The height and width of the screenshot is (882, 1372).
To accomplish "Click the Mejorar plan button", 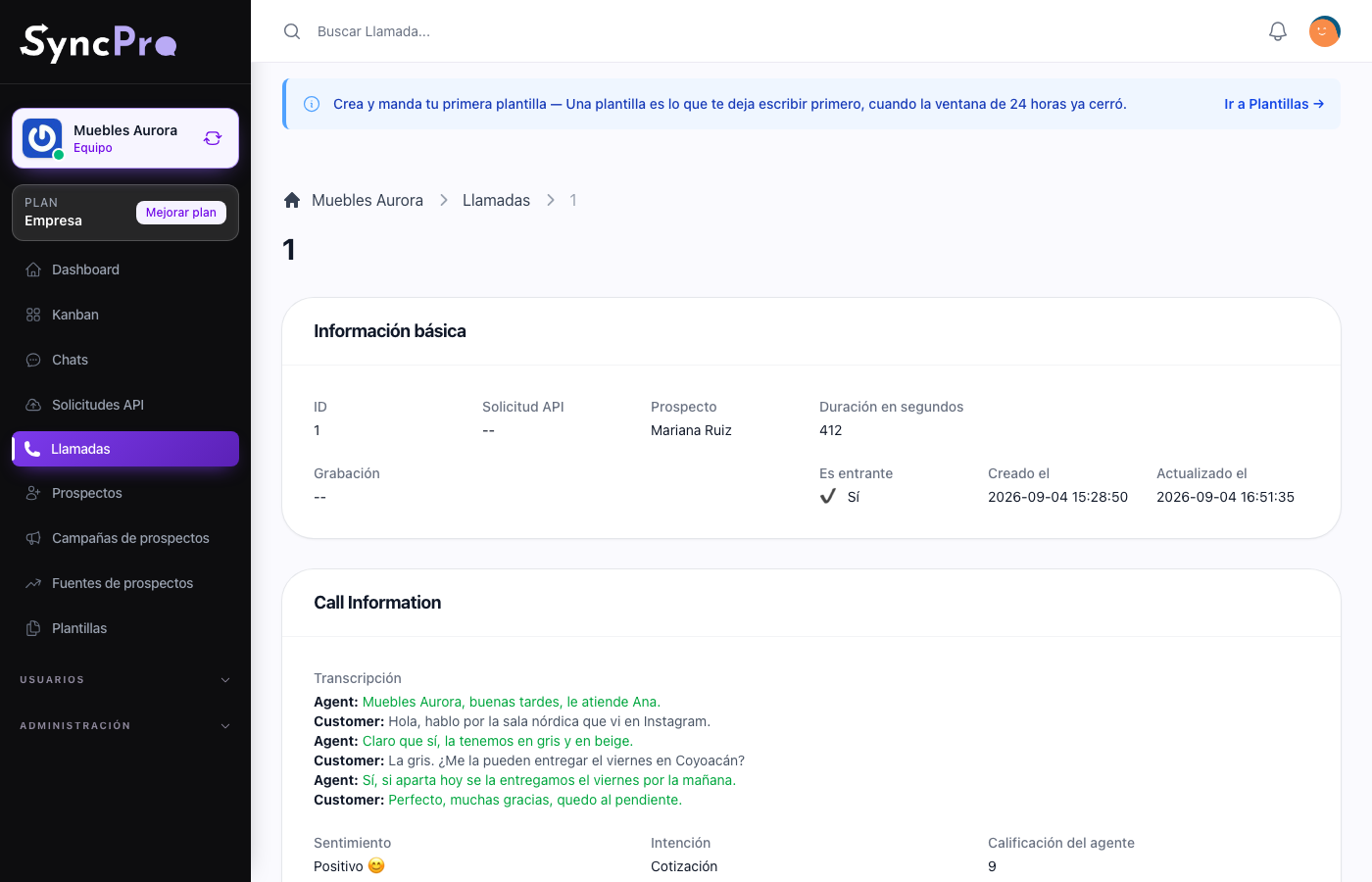I will (181, 213).
